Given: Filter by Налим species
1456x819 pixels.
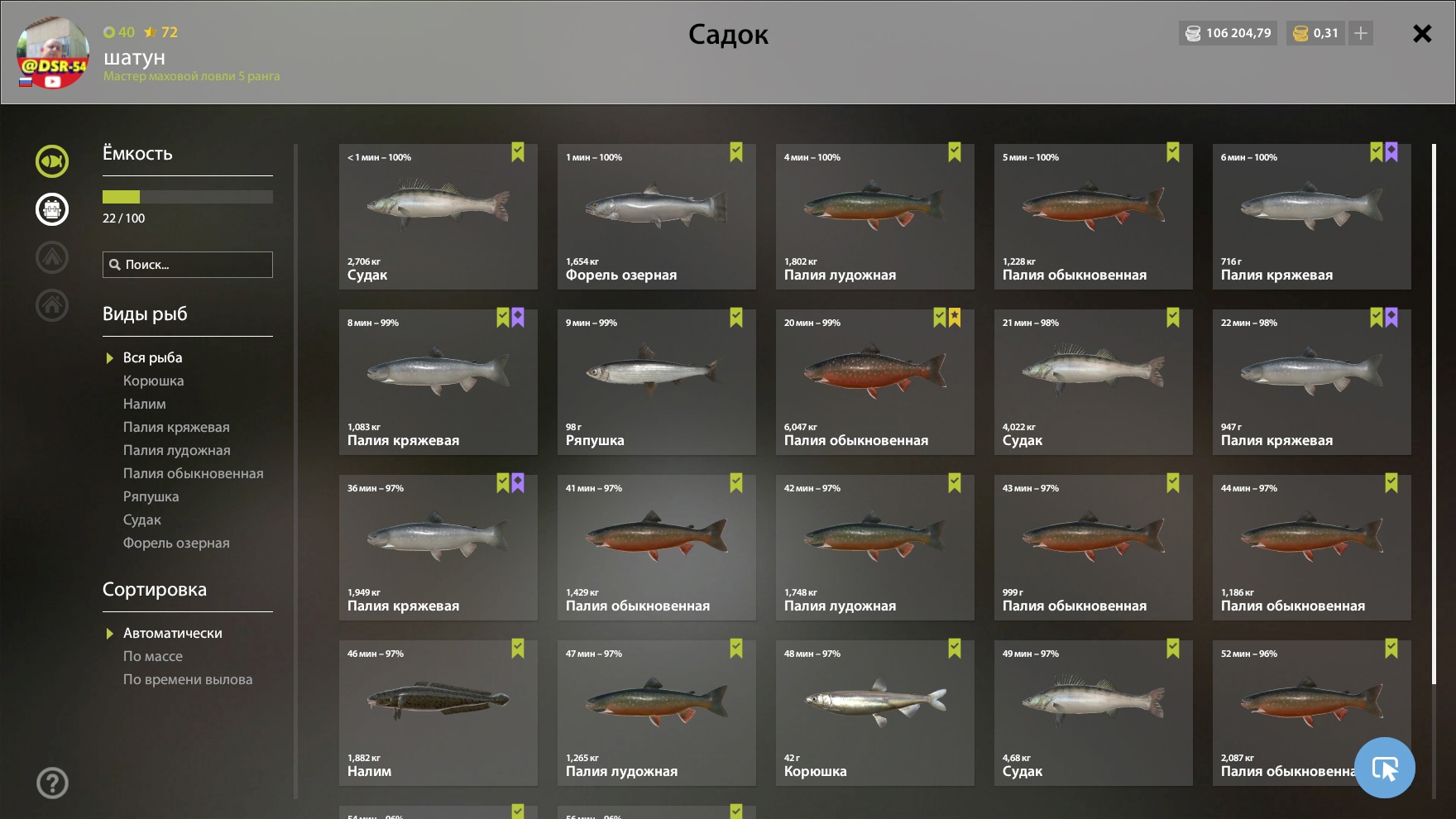Looking at the screenshot, I should coord(145,404).
